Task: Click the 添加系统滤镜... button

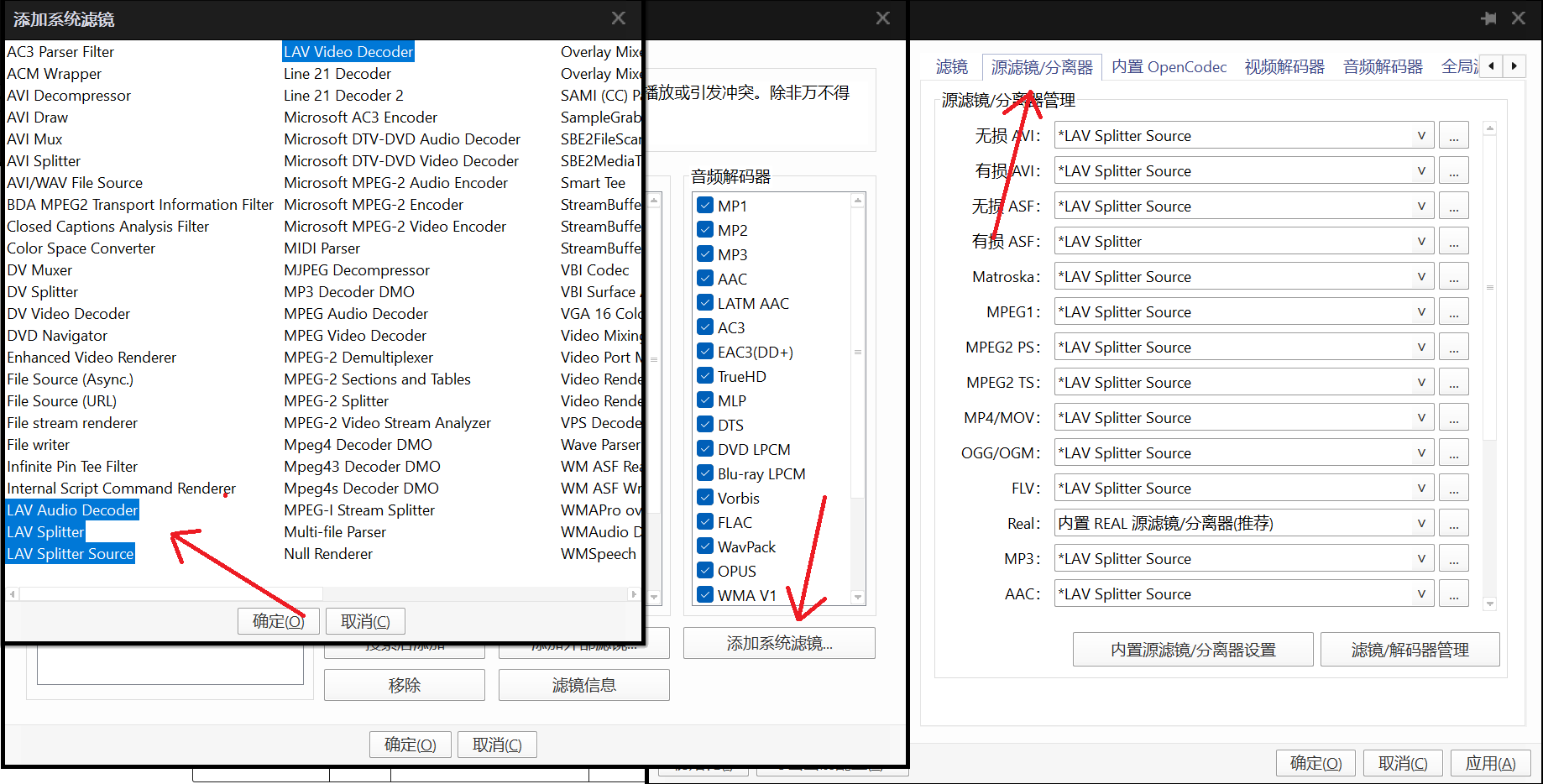Action: point(779,643)
